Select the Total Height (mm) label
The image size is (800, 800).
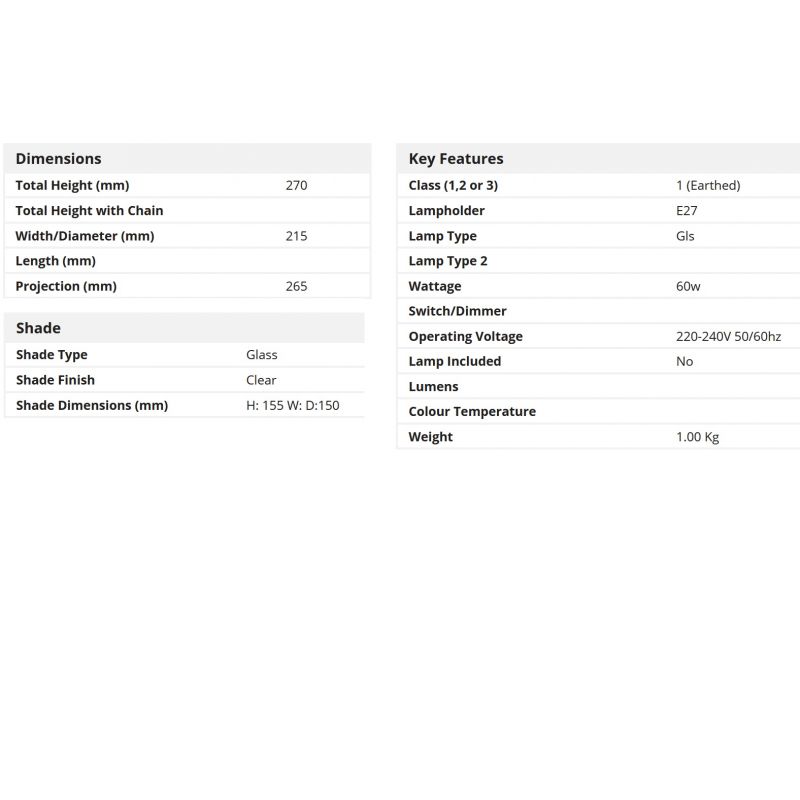[x=72, y=185]
